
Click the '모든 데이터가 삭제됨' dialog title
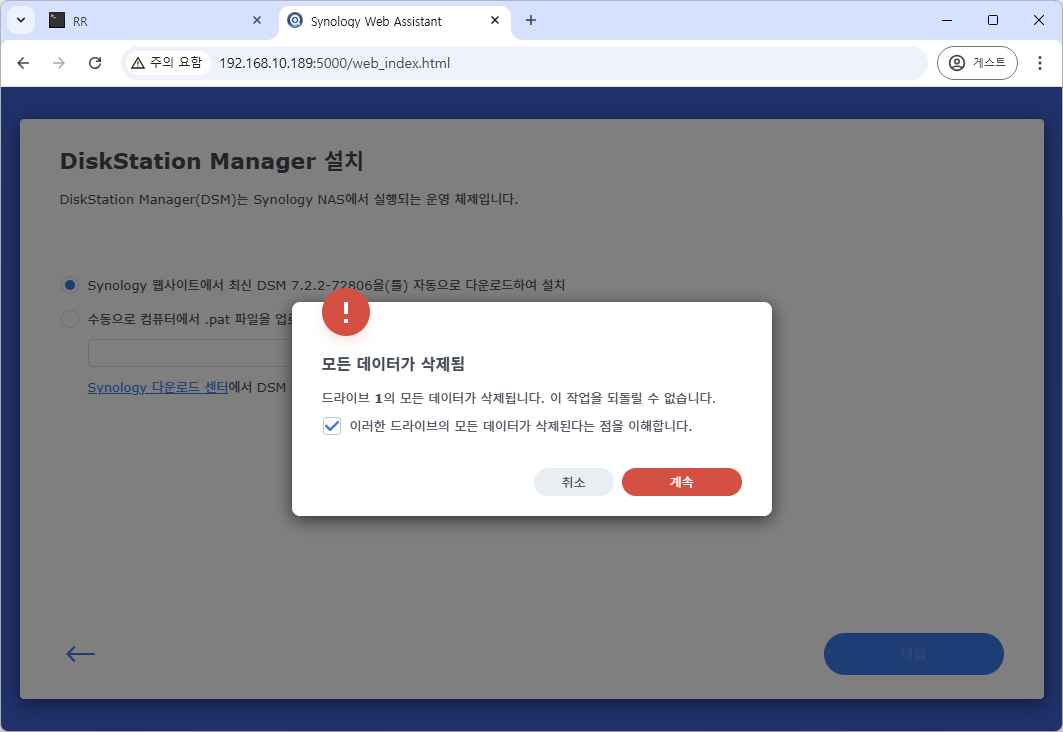tap(393, 364)
